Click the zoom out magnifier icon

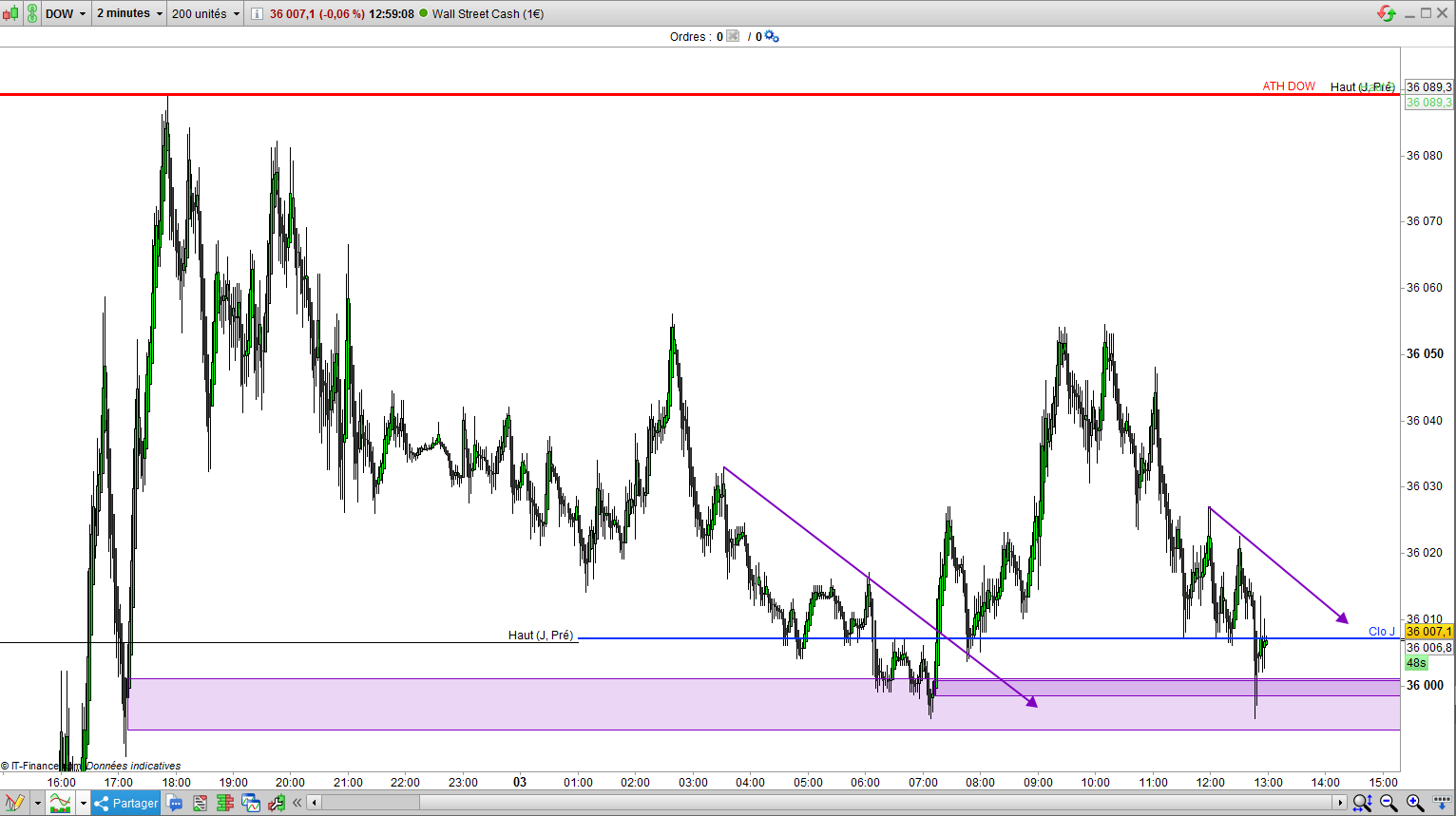coord(1389,803)
